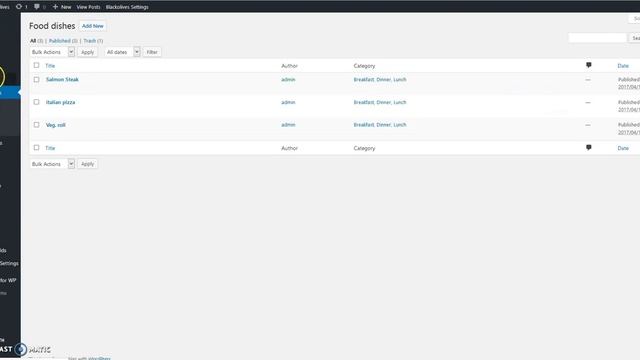Open Blackolives Settings in the admin bar
The image size is (640, 360).
[x=127, y=7]
